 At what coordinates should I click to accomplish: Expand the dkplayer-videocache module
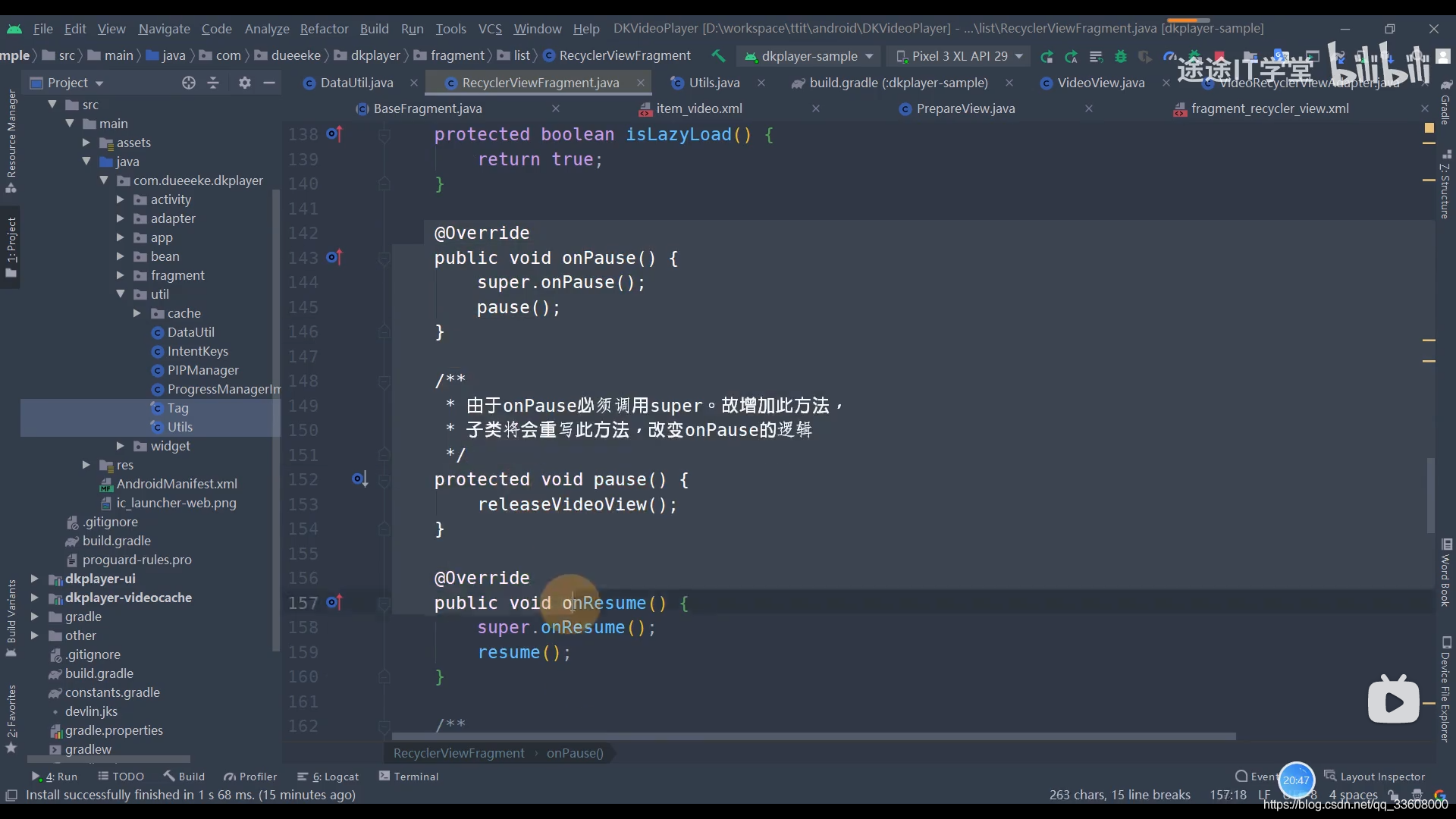[x=35, y=598]
